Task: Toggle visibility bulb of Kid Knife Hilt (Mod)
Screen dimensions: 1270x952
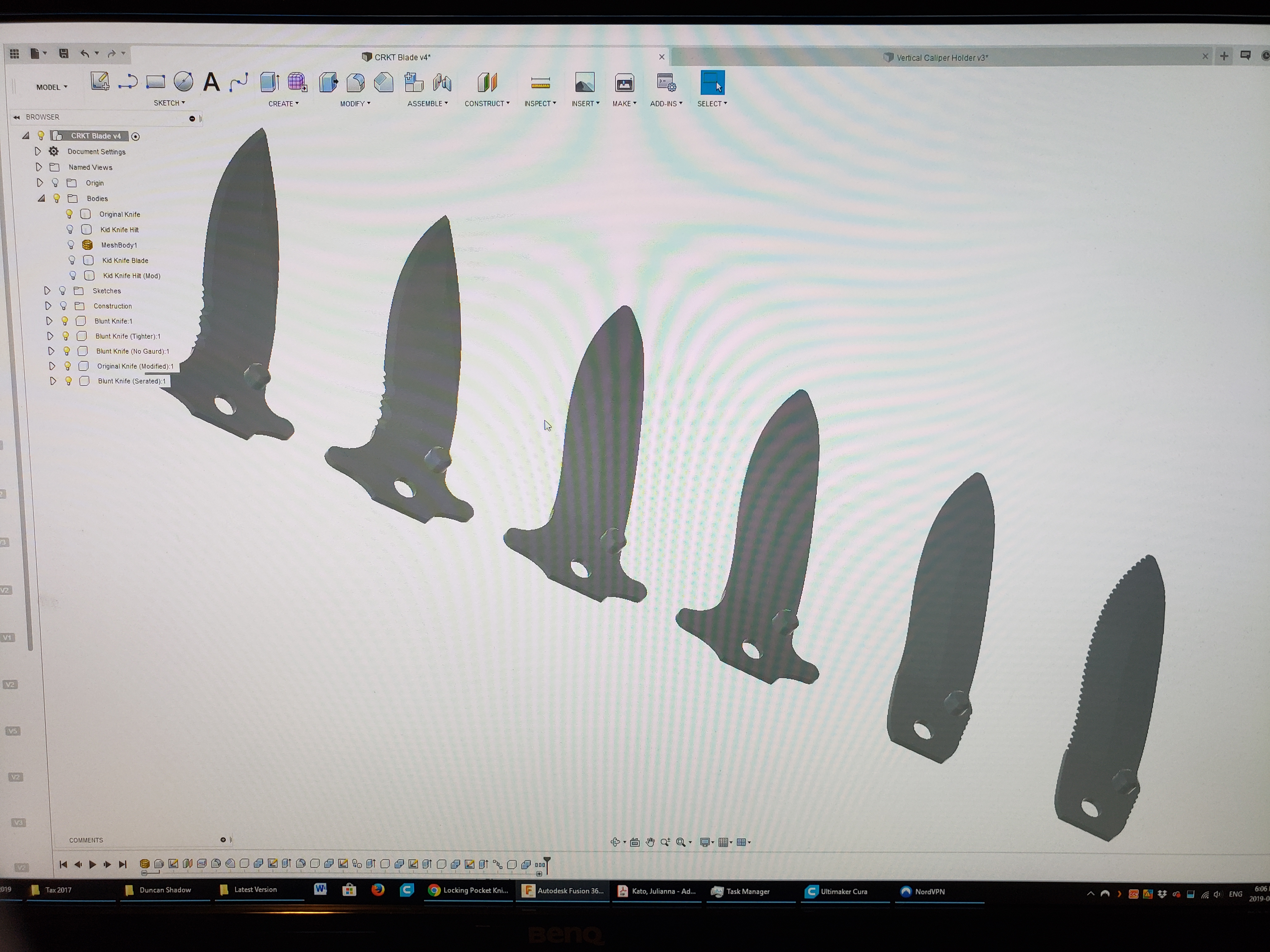Action: (73, 275)
